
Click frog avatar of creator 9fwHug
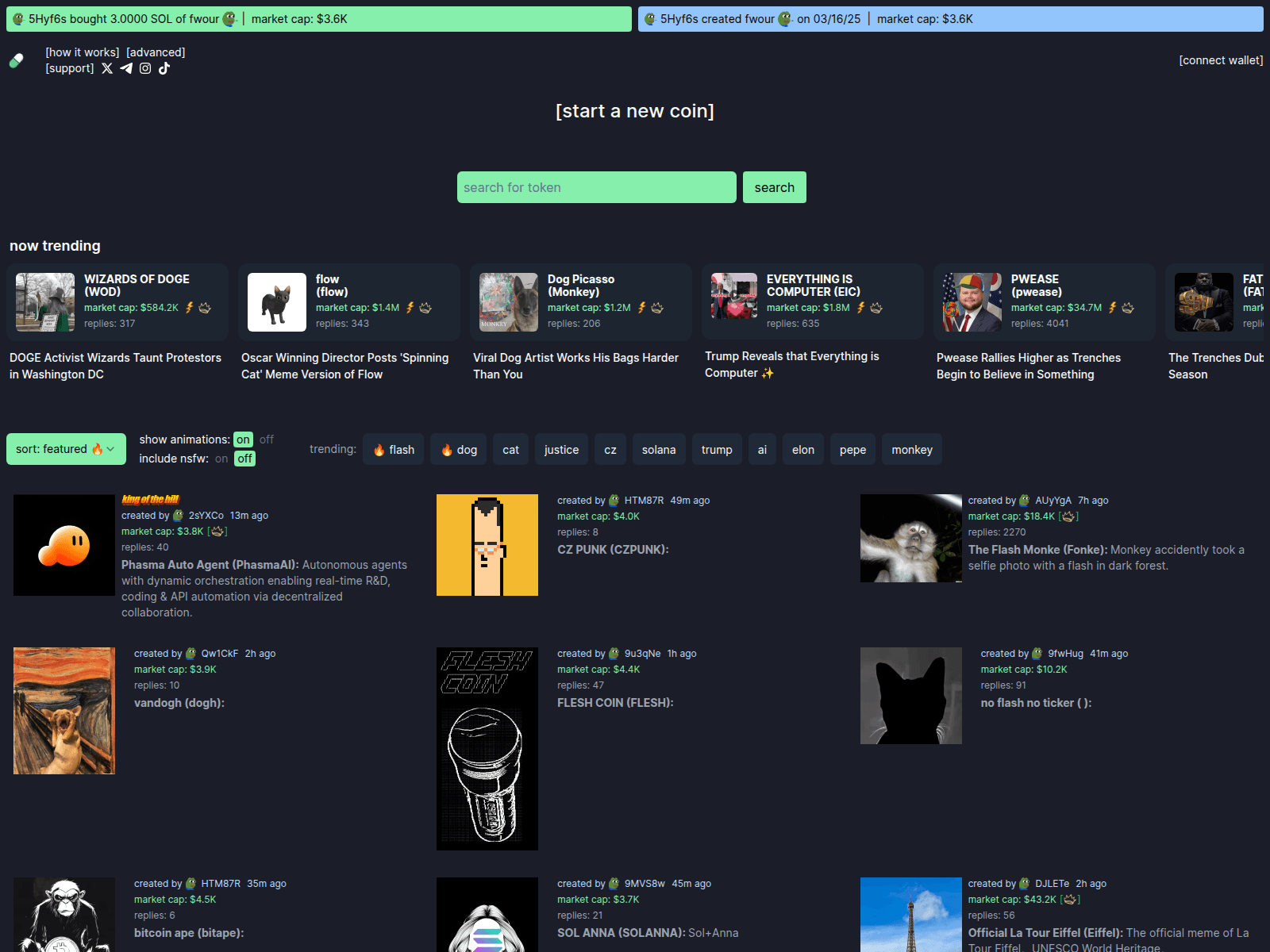pos(1037,654)
